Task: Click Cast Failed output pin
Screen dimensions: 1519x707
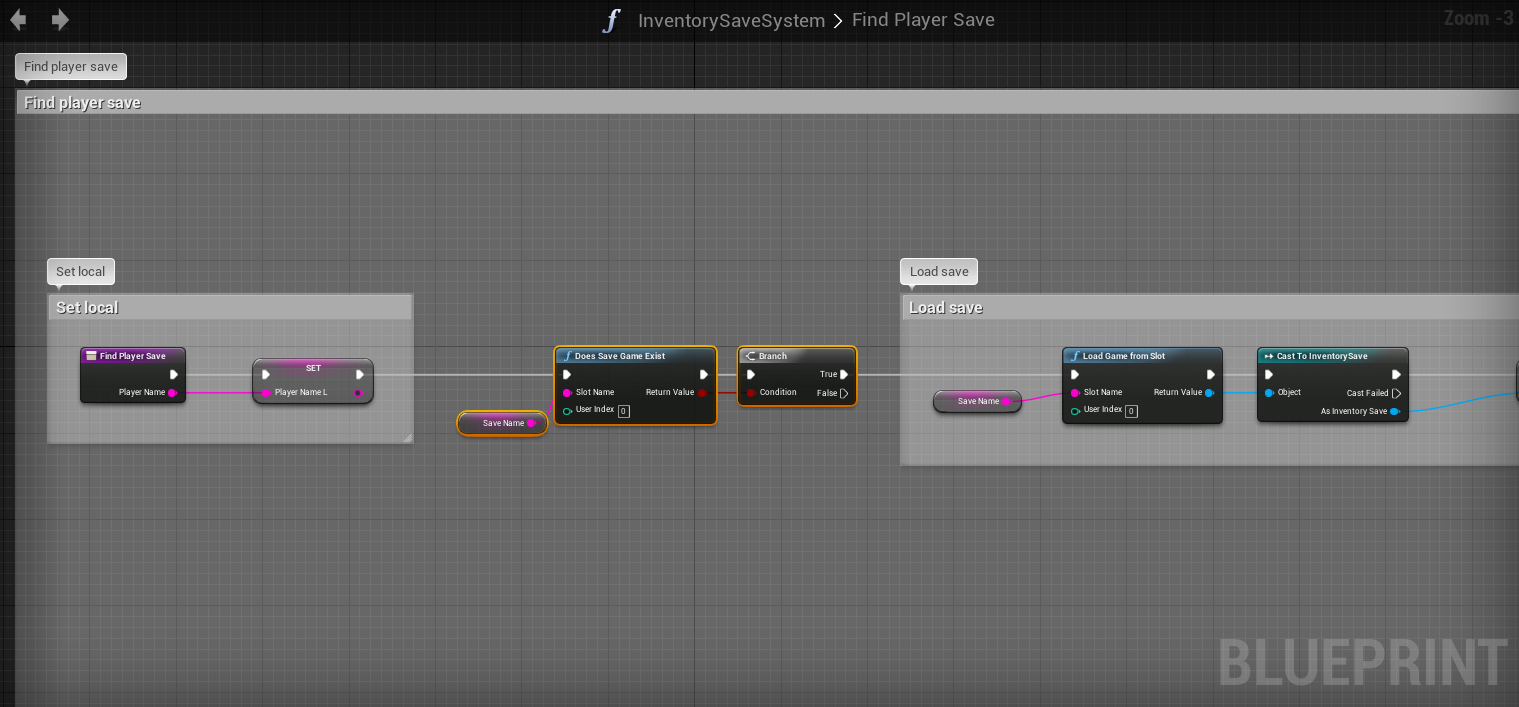Action: pyautogui.click(x=1396, y=394)
